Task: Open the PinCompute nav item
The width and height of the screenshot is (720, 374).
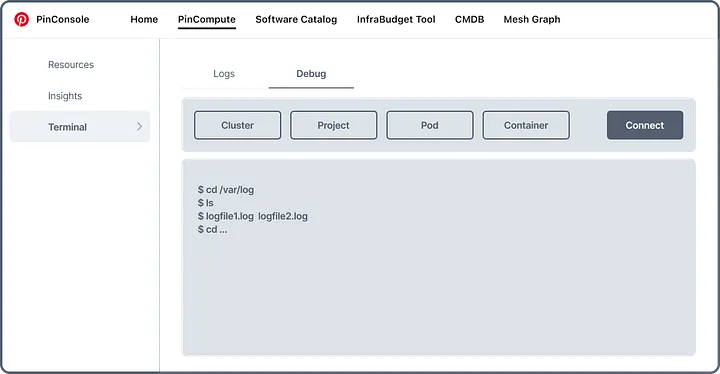Action: pos(207,19)
